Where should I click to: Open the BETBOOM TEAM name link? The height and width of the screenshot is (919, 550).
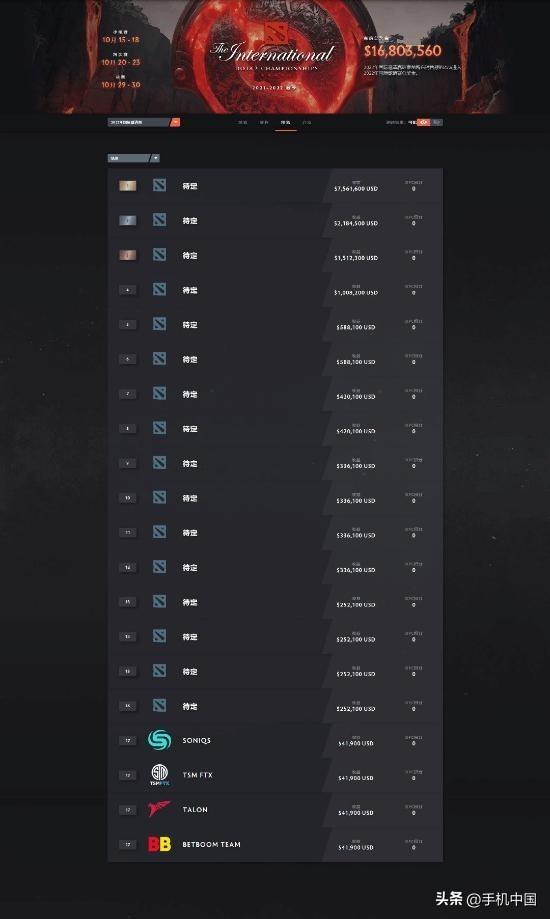(x=212, y=844)
